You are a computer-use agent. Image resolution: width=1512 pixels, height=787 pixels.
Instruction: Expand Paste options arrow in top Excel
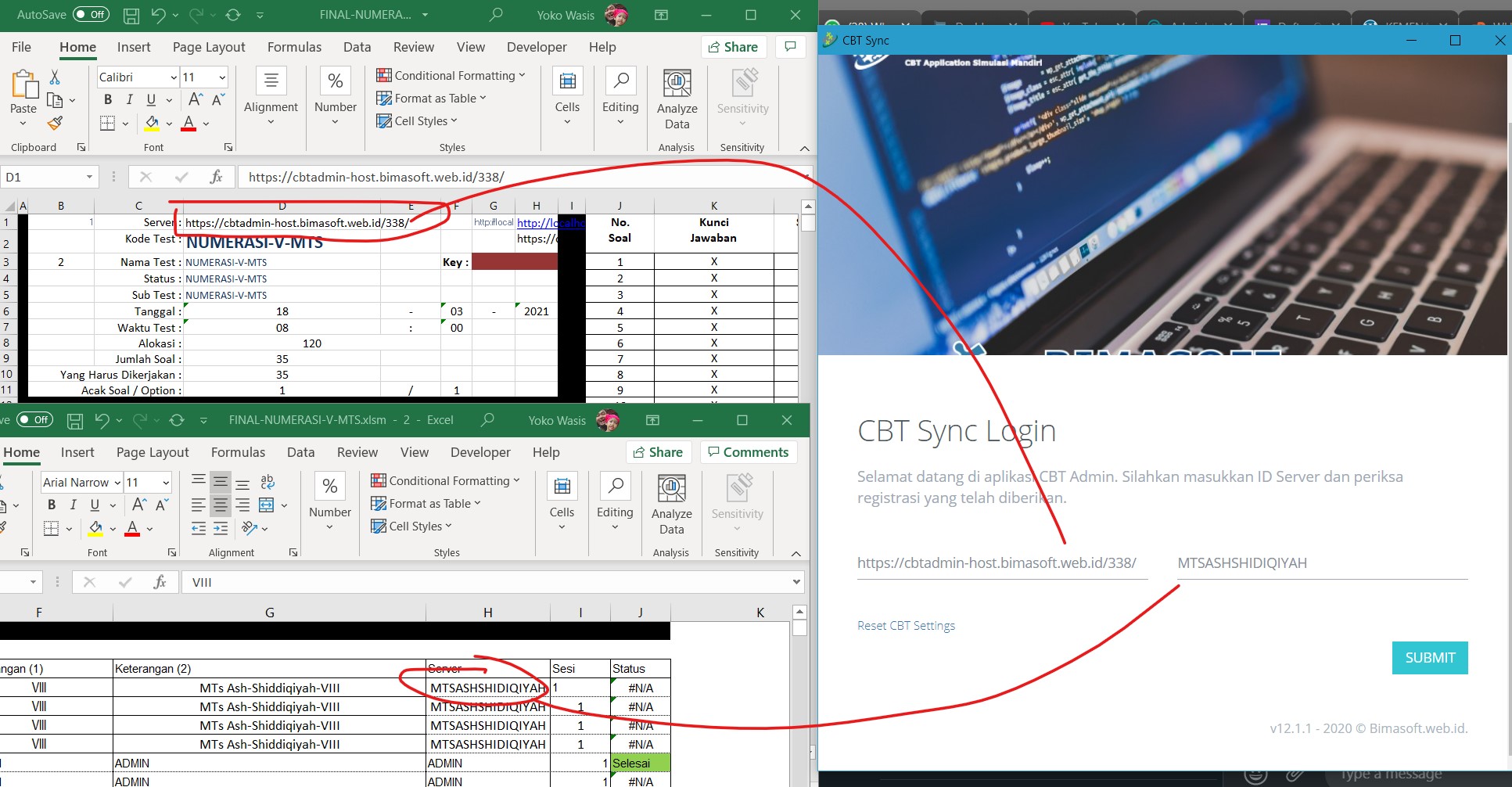[x=23, y=124]
